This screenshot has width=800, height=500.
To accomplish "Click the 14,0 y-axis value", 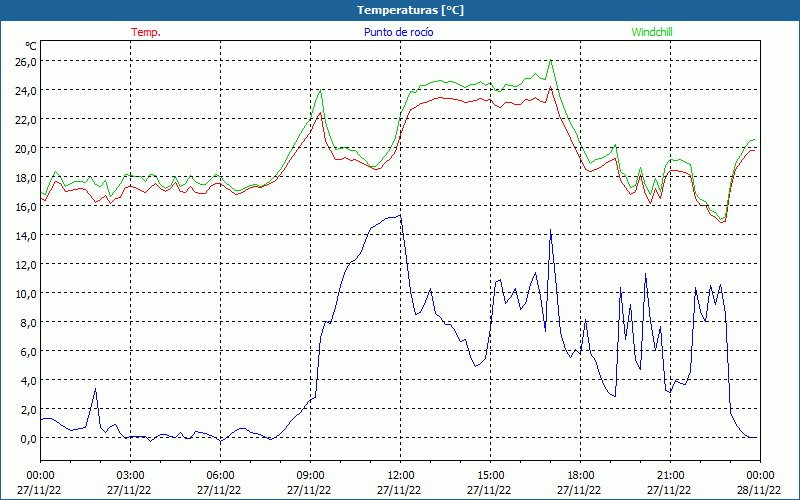I will [x=26, y=235].
